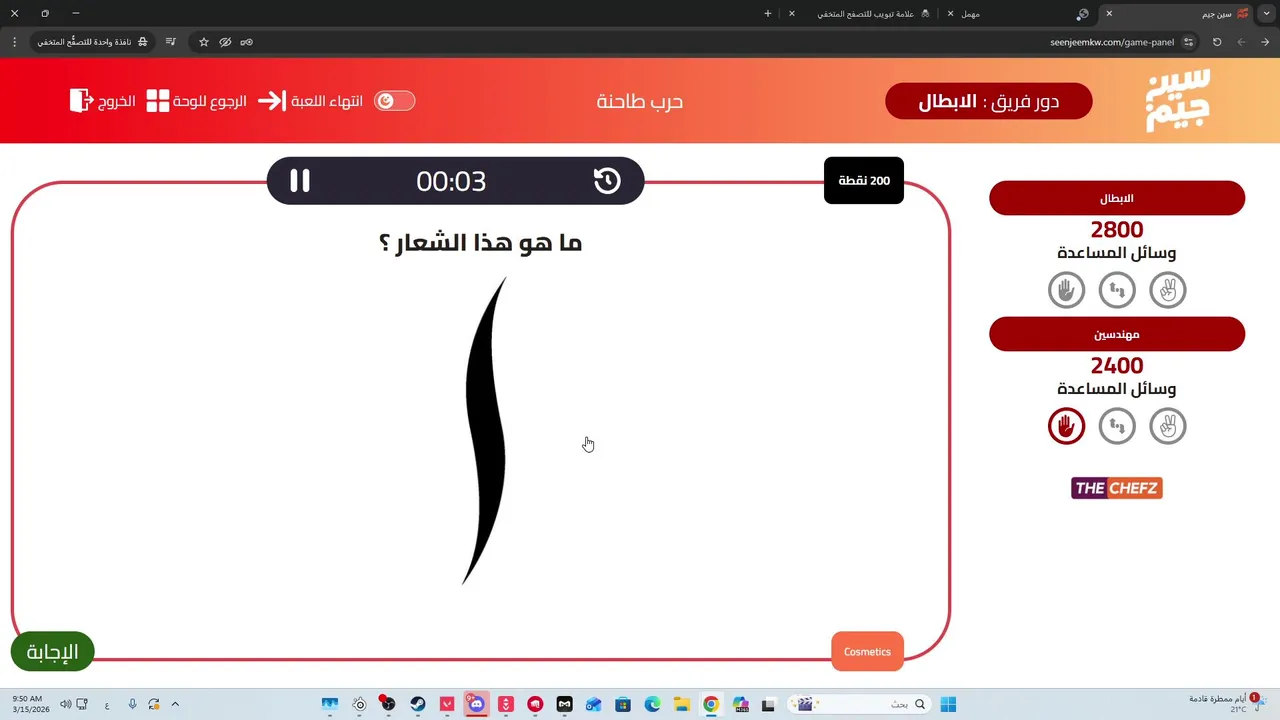Open The Chefz sponsor logo
This screenshot has width=1280, height=720.
pyautogui.click(x=1117, y=488)
